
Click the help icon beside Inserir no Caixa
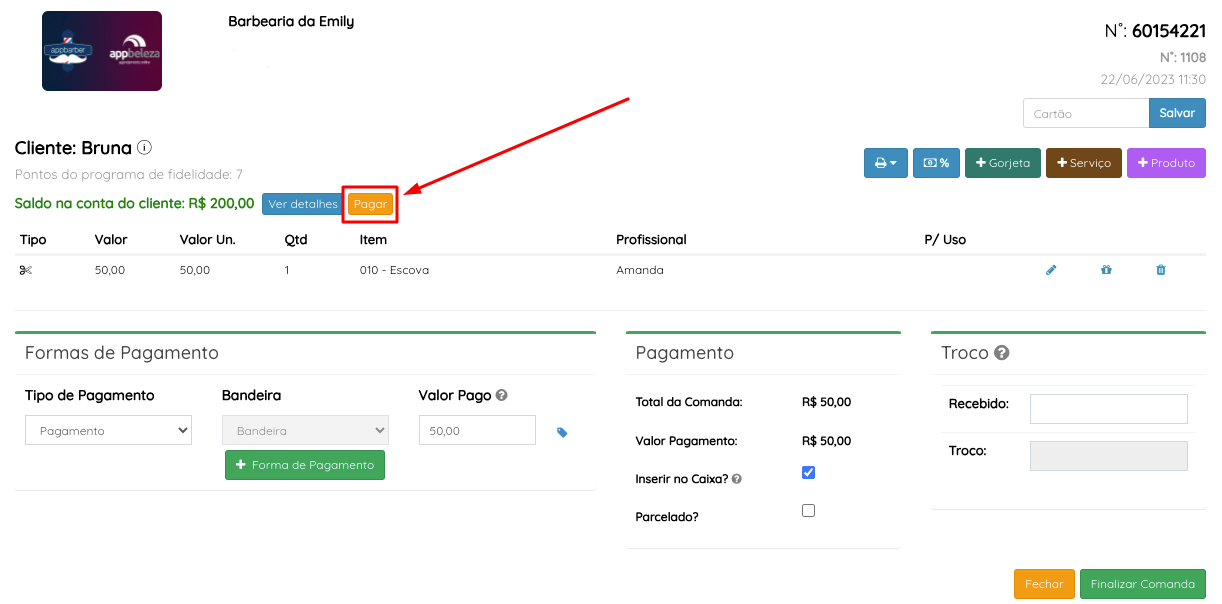(737, 479)
